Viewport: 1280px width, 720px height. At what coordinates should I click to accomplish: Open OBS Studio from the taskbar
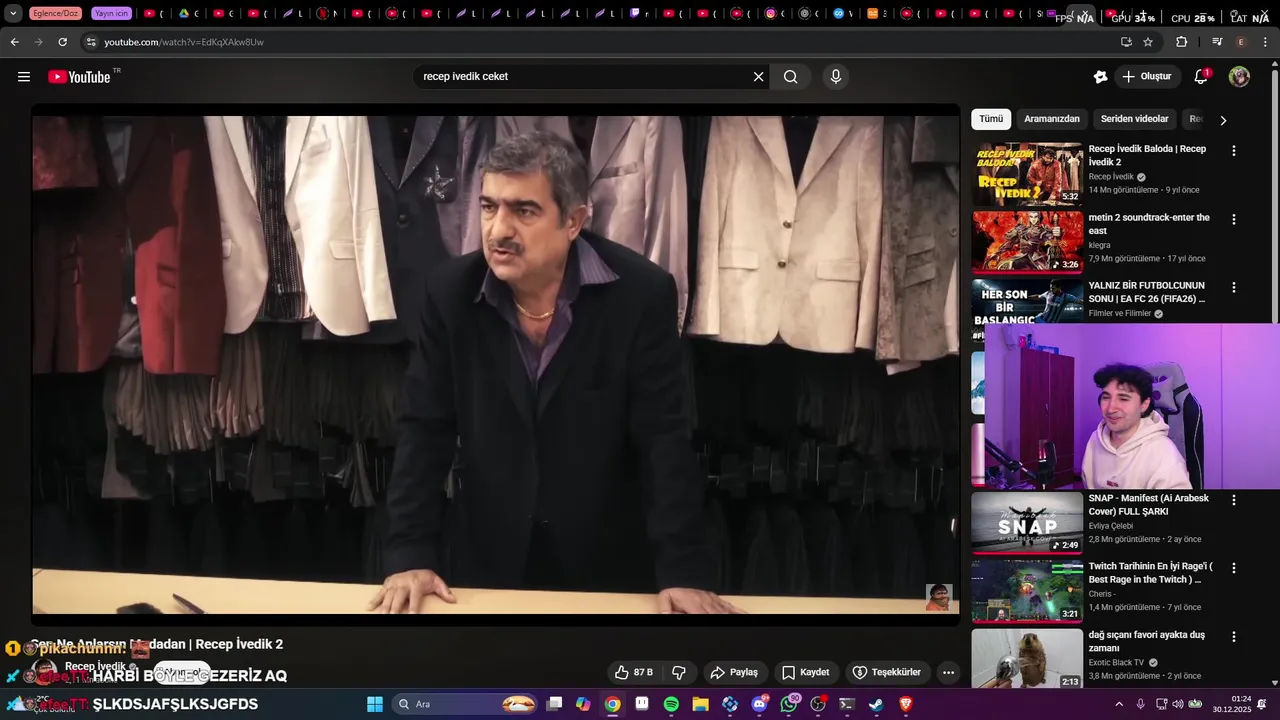pyautogui.click(x=818, y=704)
